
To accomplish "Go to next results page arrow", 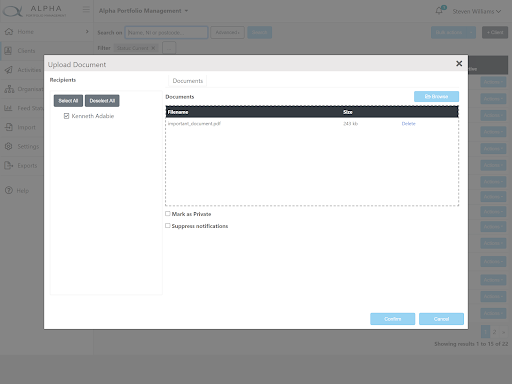I will pyautogui.click(x=504, y=332).
